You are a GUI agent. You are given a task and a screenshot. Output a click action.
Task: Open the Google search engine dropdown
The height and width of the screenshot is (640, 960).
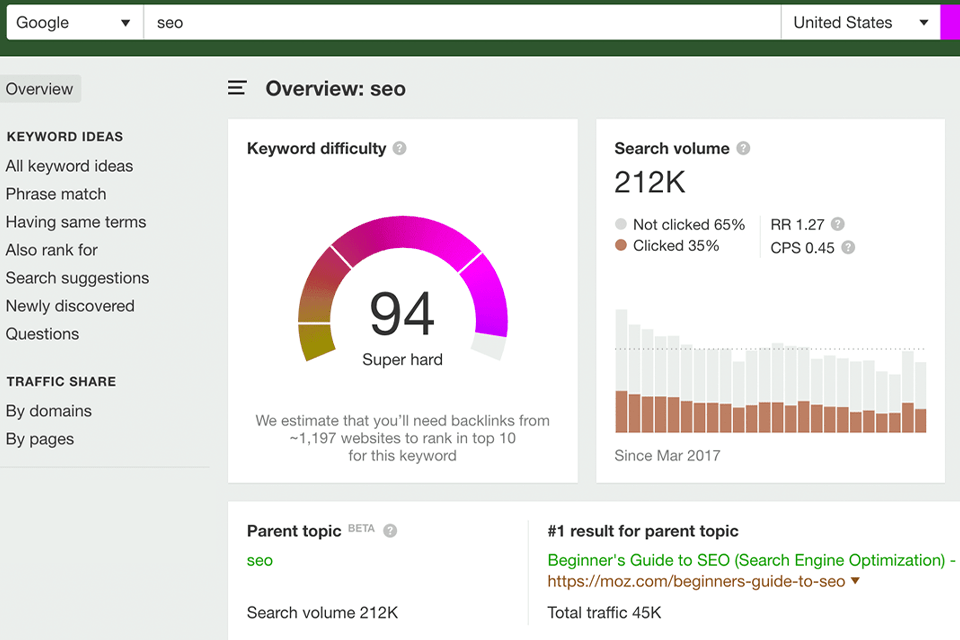(74, 22)
